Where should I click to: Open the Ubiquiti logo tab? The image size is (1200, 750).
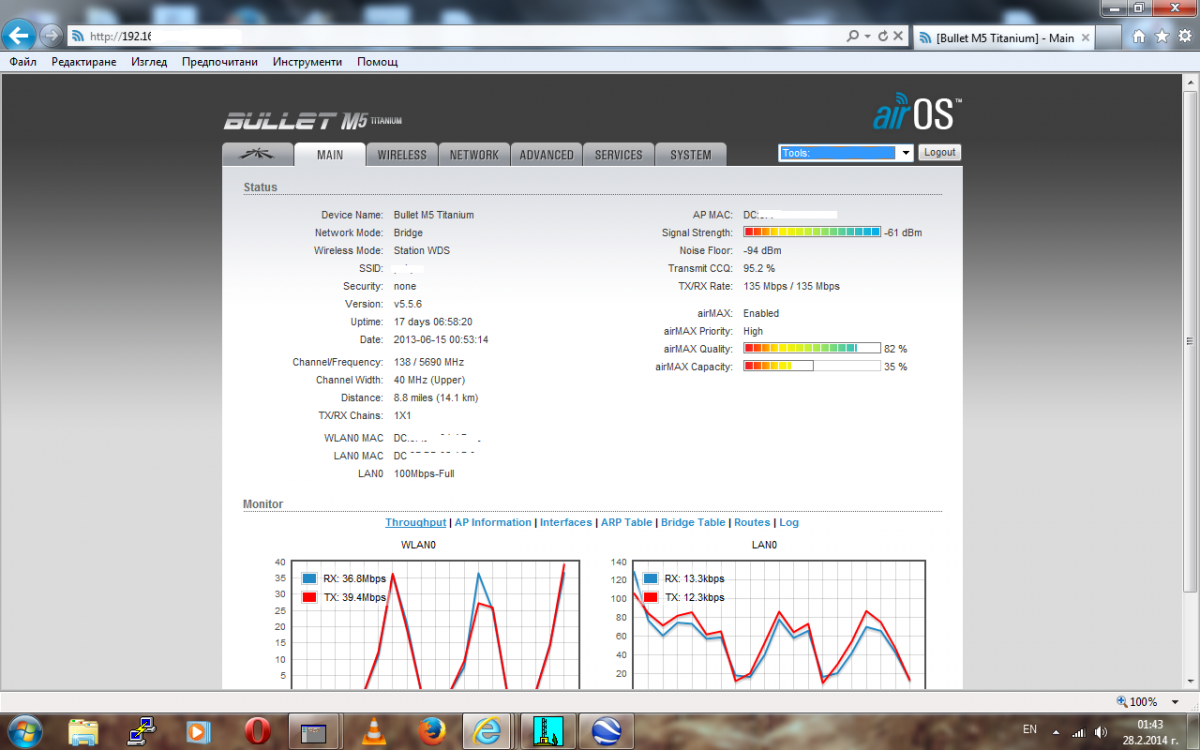257,155
